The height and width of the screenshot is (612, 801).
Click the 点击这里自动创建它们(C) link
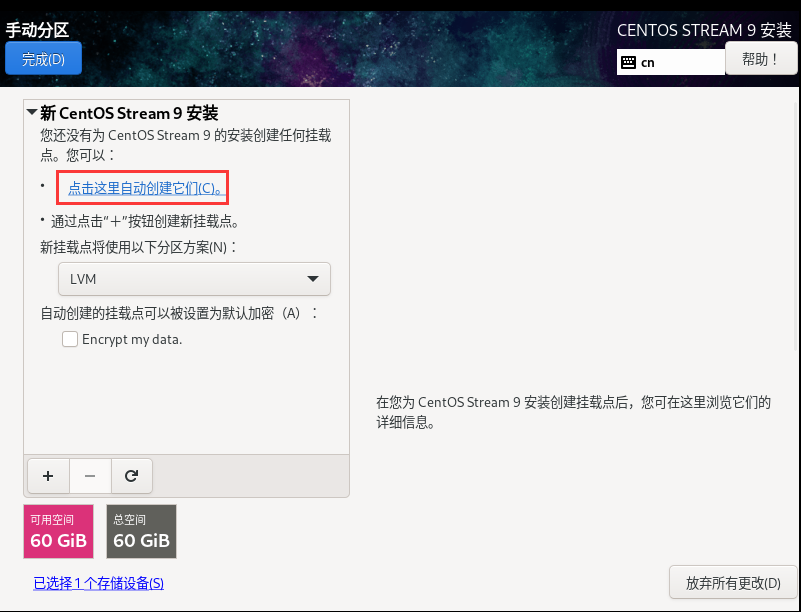(x=146, y=188)
